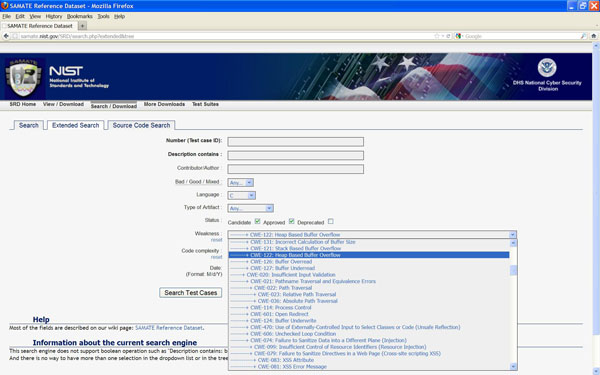Select CWE-126 Buffer Overread
Image resolution: width=600 pixels, height=375 pixels.
click(x=369, y=262)
